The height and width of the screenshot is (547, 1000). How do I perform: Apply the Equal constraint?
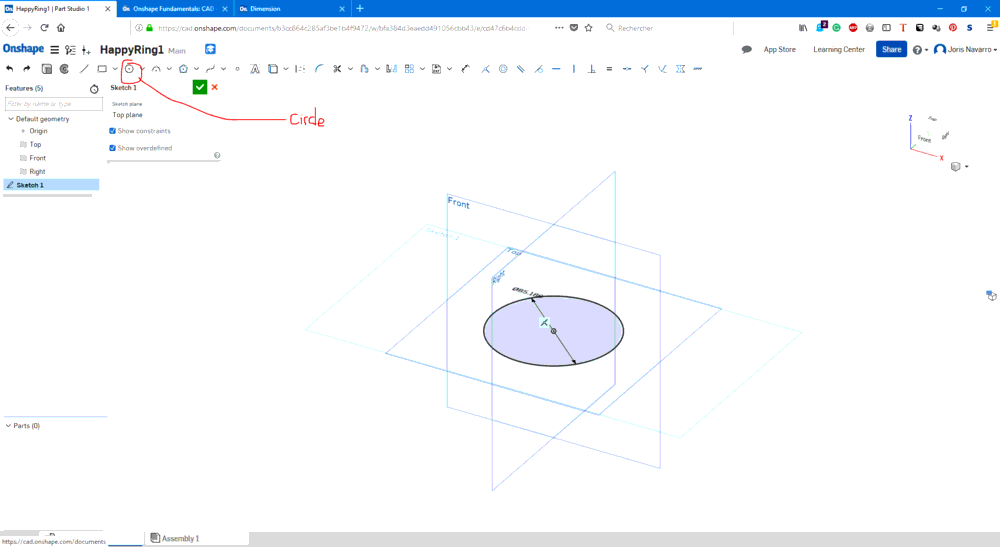click(x=609, y=69)
